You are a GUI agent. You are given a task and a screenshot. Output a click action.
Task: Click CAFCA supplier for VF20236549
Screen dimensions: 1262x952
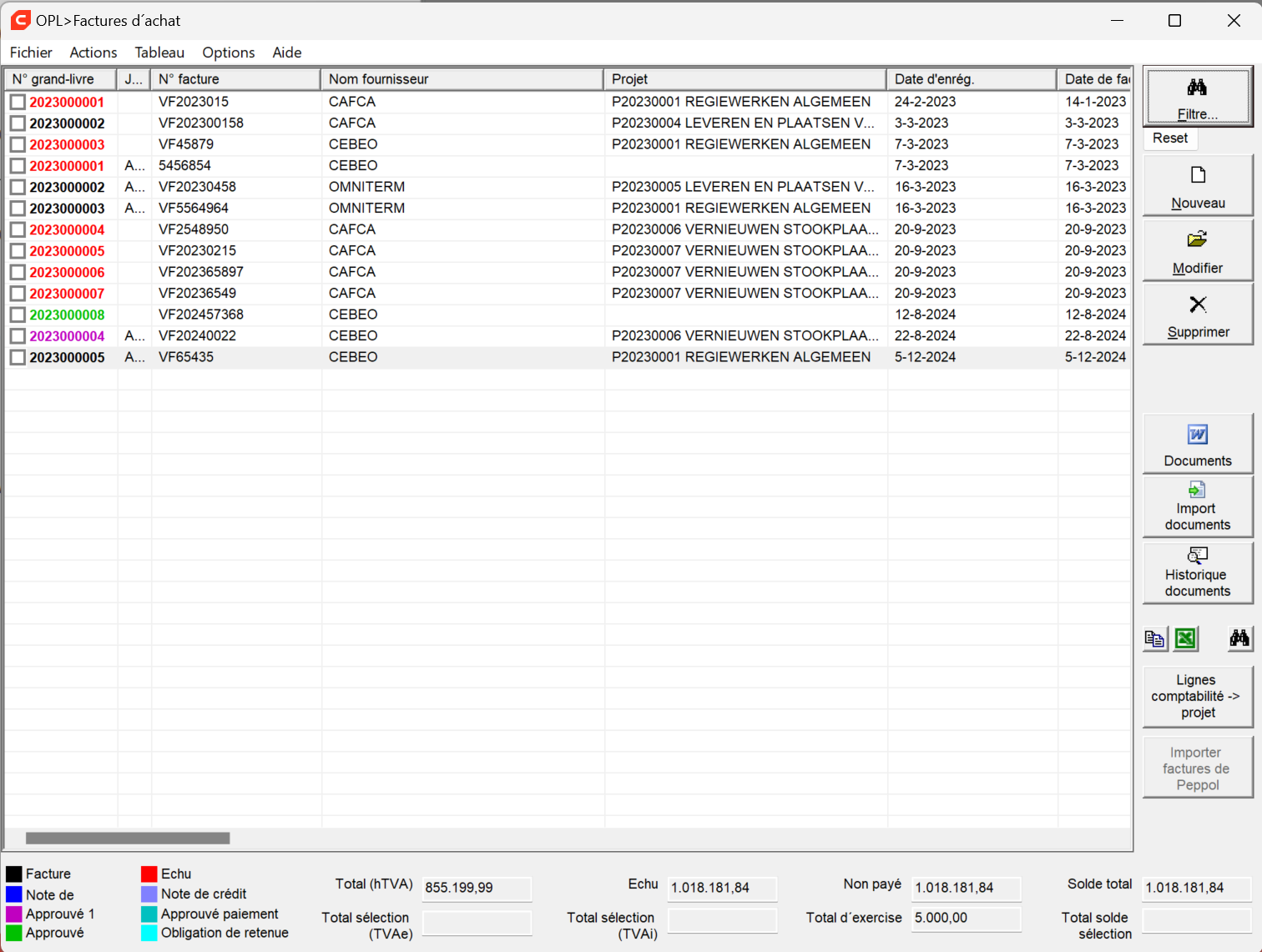coord(352,293)
